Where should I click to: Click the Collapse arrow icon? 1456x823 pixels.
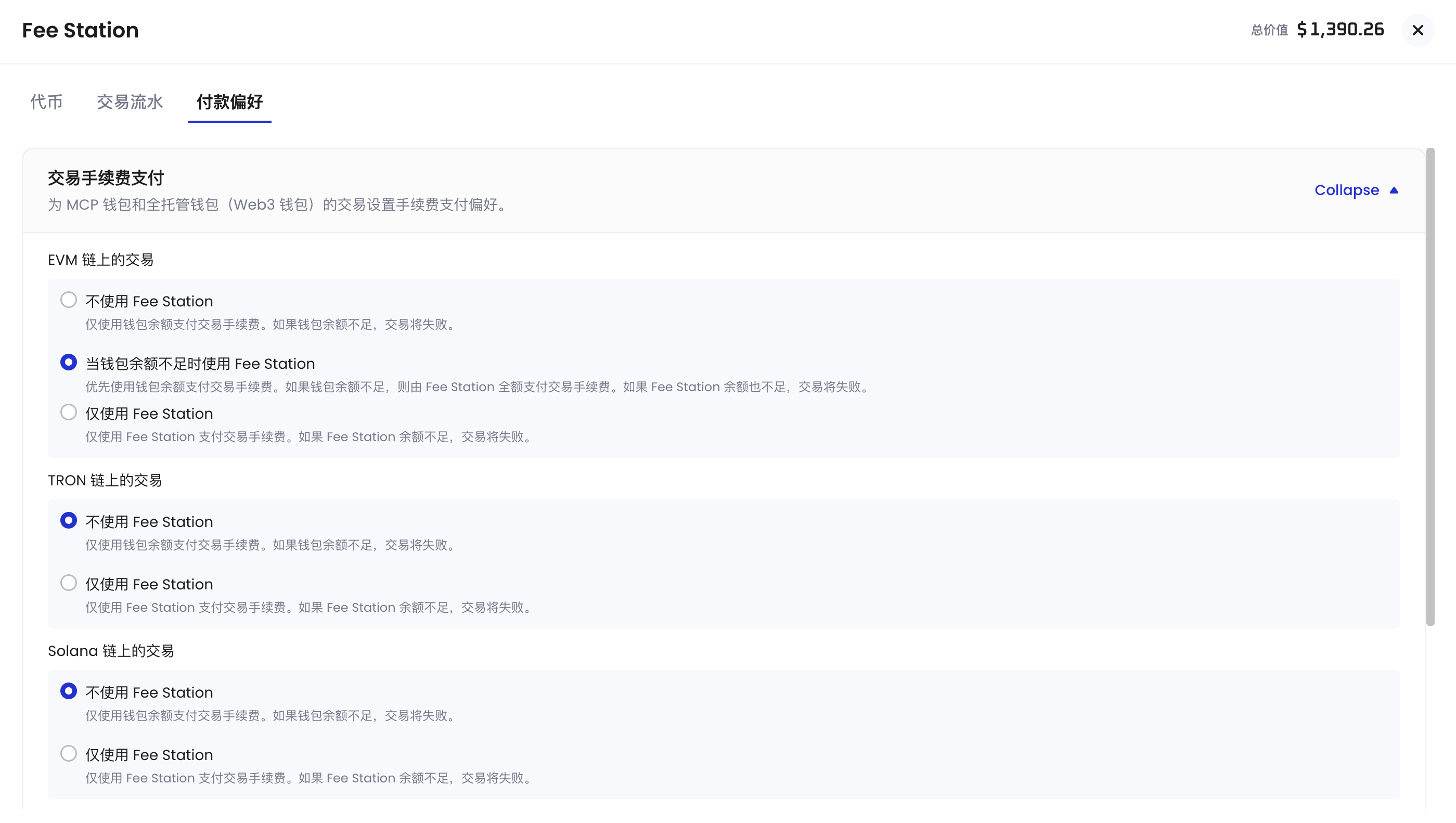(x=1394, y=190)
